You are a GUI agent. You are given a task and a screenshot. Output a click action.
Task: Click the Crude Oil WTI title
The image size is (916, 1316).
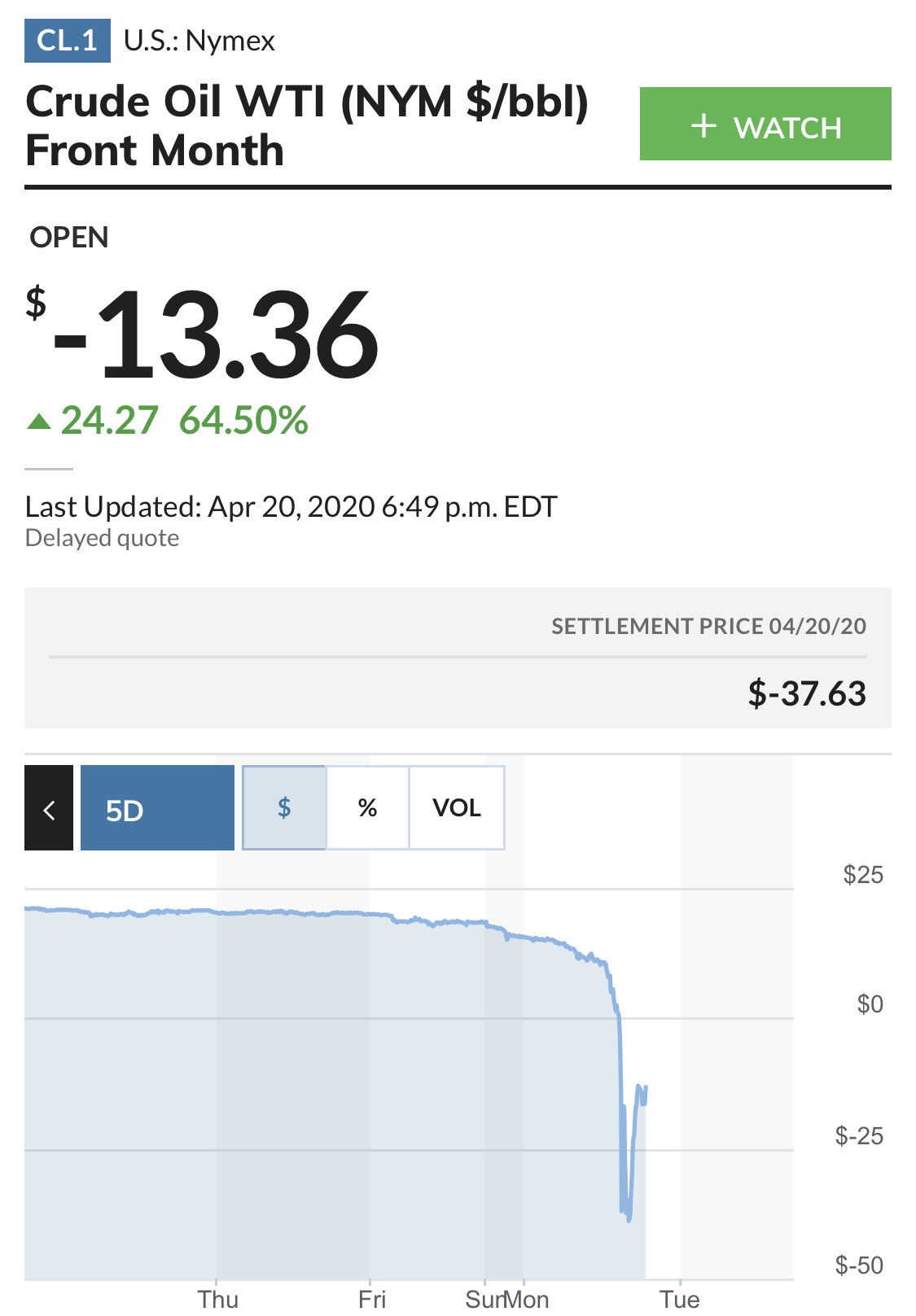[307, 126]
